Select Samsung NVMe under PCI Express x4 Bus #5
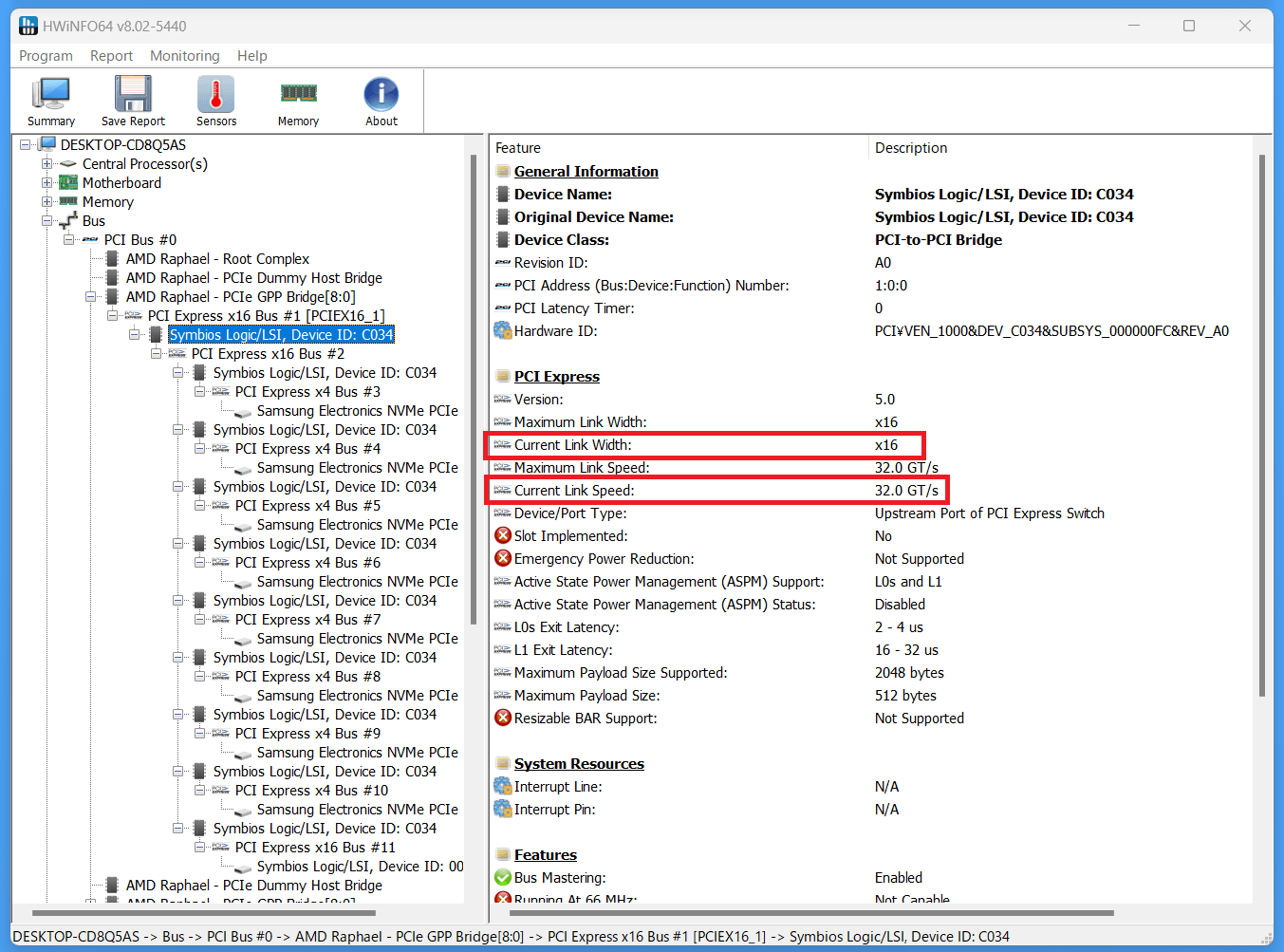Screen dimensions: 1284x952 point(358,524)
